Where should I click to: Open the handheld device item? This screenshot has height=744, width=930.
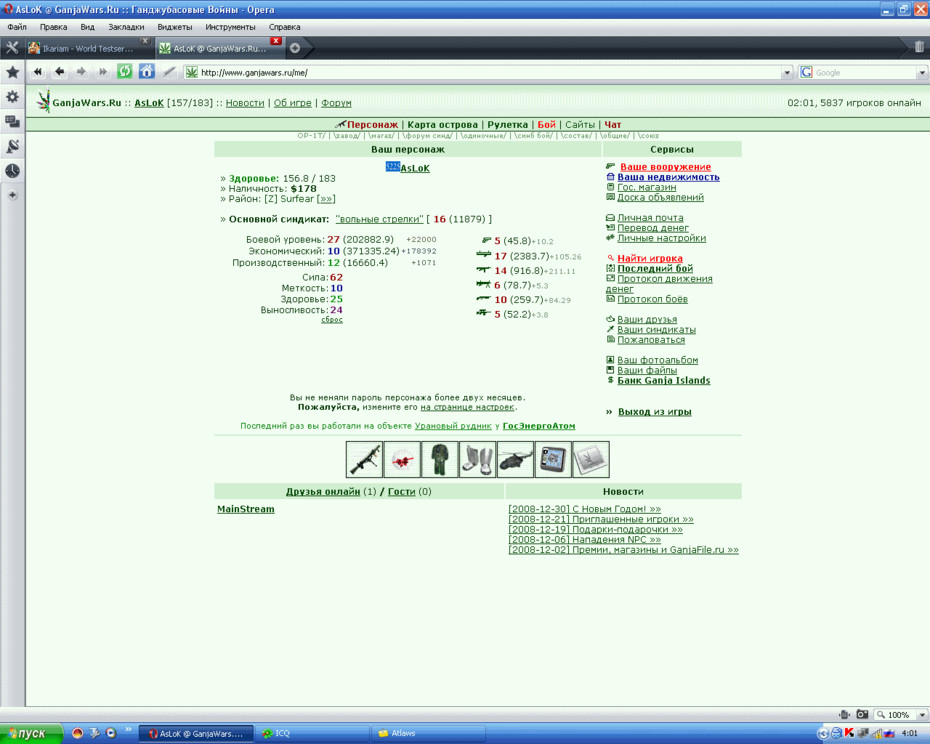coord(553,459)
